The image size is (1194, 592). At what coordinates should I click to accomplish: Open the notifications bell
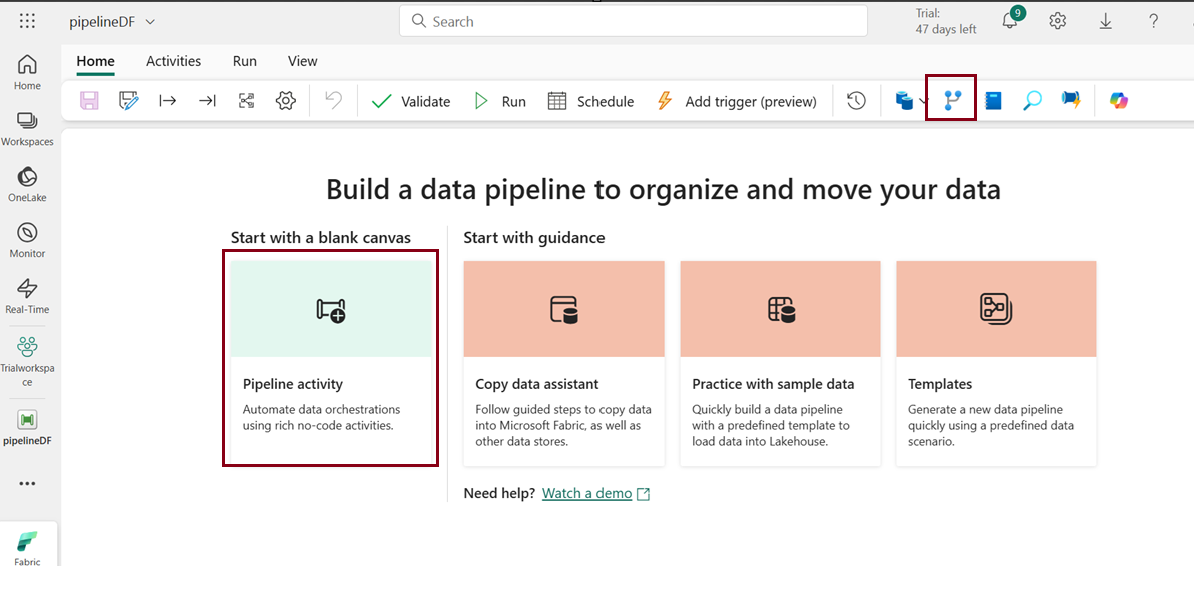1011,21
